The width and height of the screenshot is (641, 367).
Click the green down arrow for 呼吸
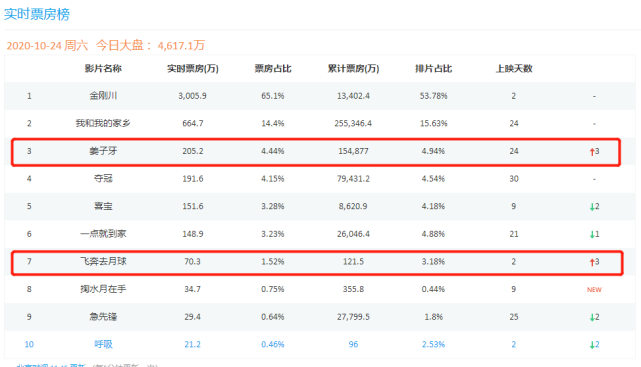click(x=592, y=345)
